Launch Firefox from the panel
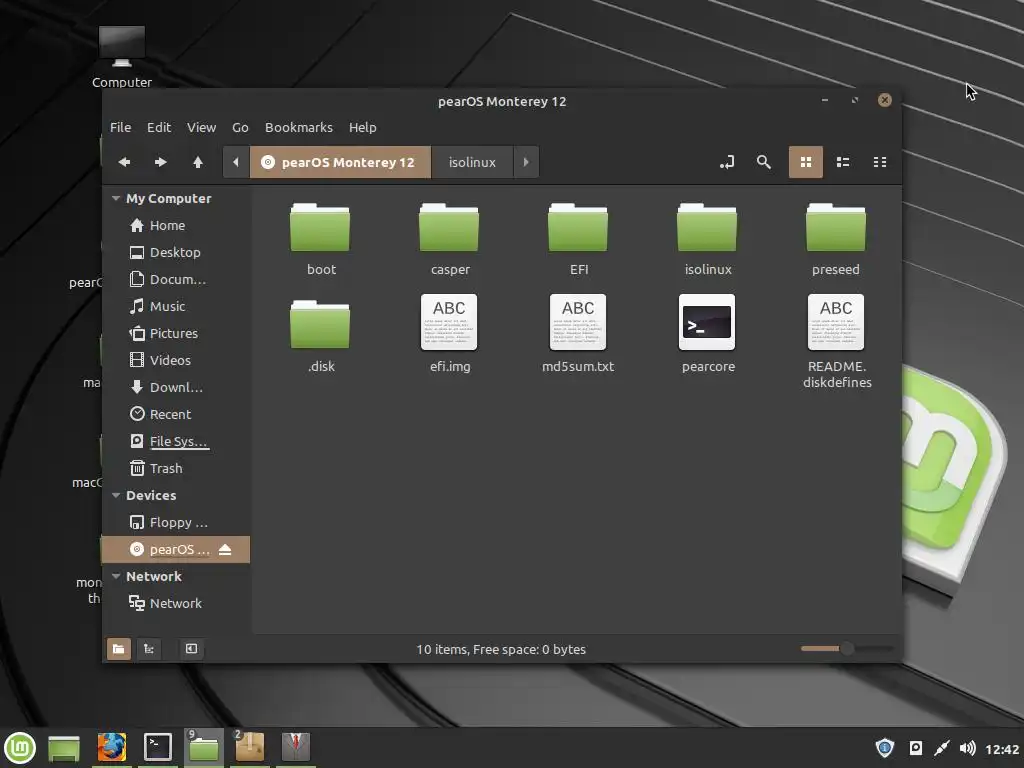 click(x=112, y=748)
